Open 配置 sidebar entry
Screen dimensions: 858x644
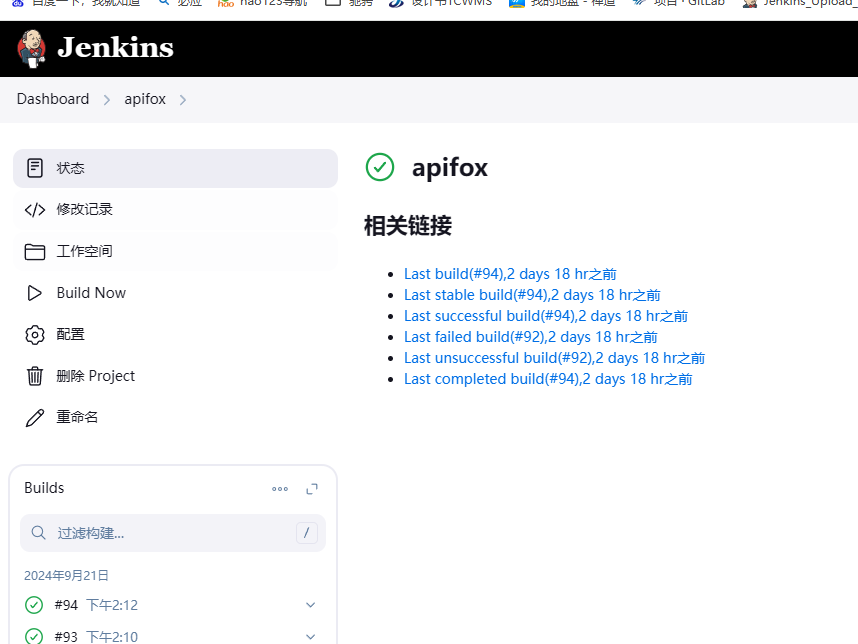point(175,334)
